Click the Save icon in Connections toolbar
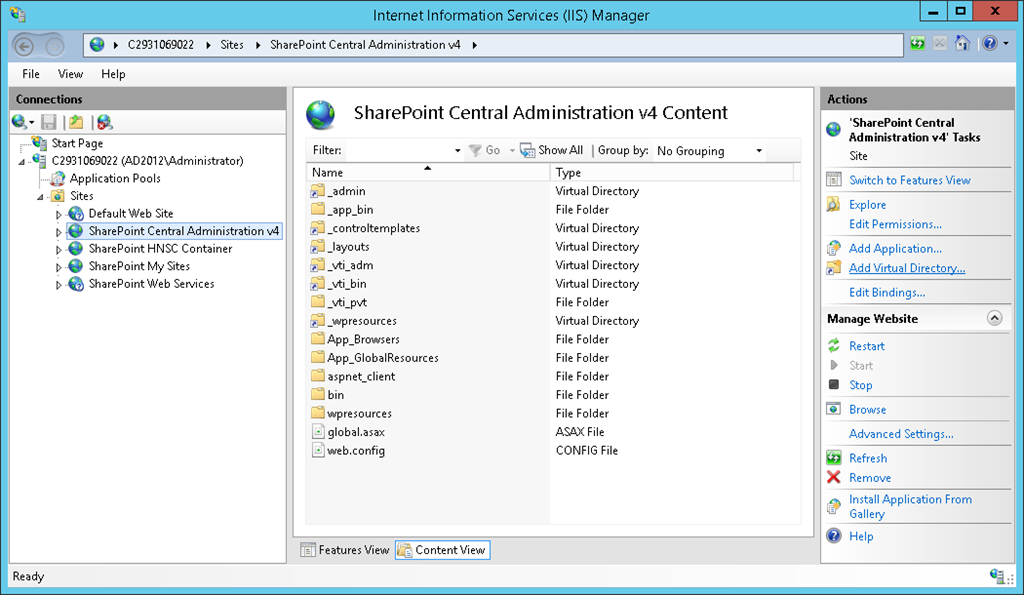Image resolution: width=1024 pixels, height=595 pixels. 49,122
